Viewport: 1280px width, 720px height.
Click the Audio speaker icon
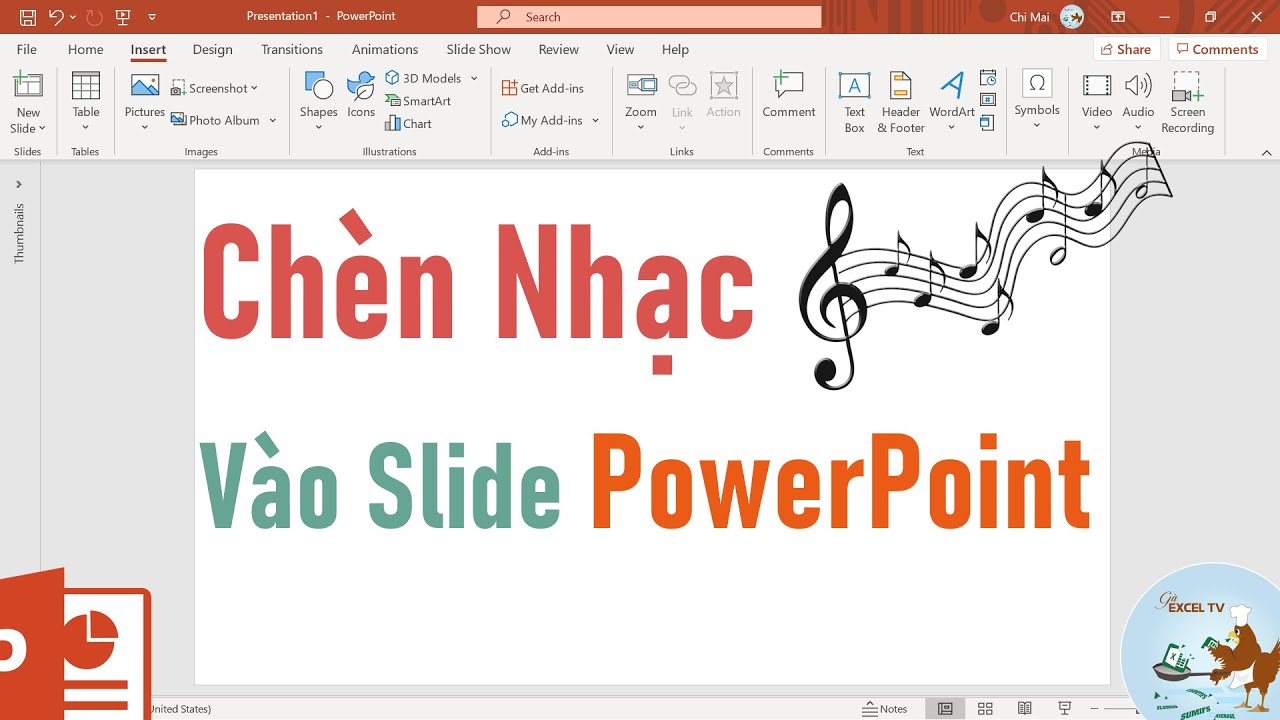point(1138,86)
